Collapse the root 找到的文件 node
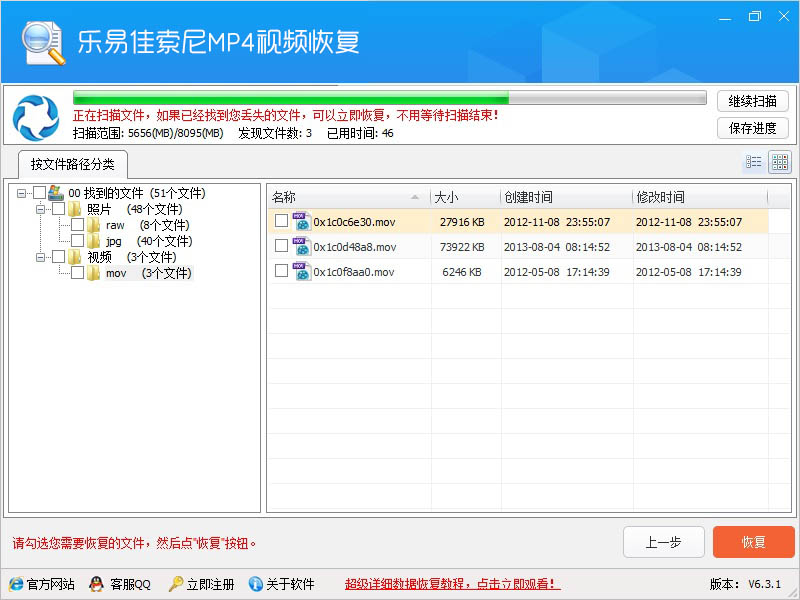The width and height of the screenshot is (800, 600). (22, 193)
